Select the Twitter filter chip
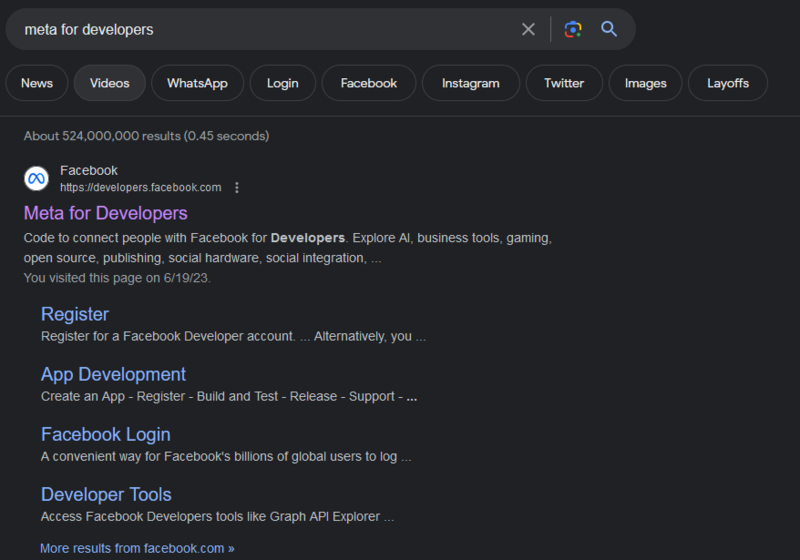Viewport: 800px width, 560px height. click(564, 83)
